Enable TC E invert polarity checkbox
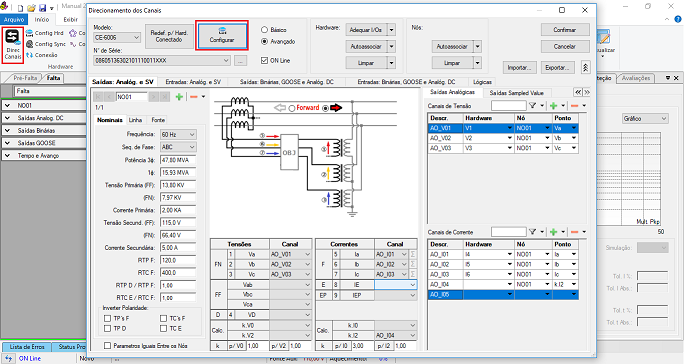Viewport: 687px width, 364px height. click(163, 329)
